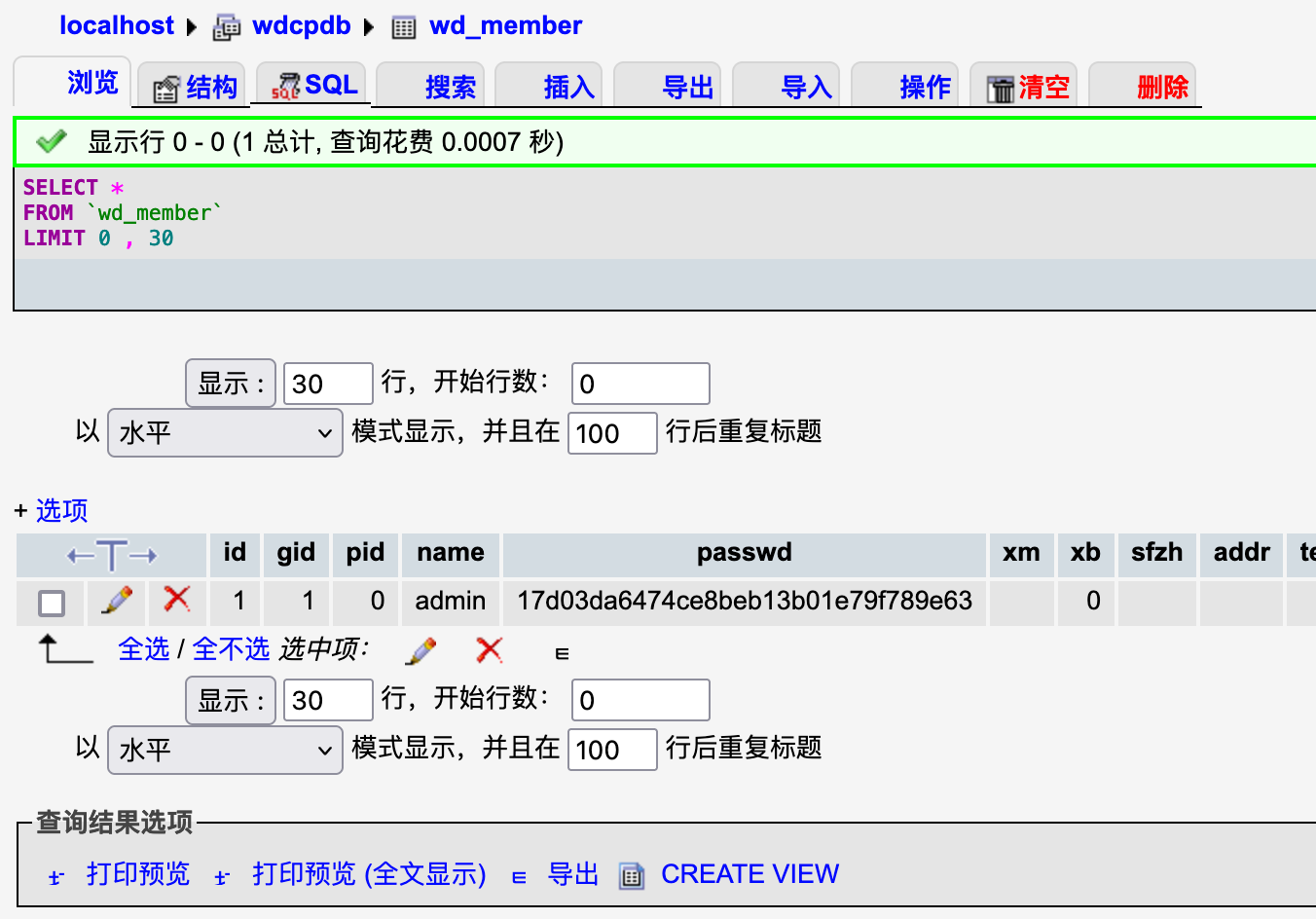Open the upper 水平 display mode dropdown
The height and width of the screenshot is (919, 1316).
(225, 432)
